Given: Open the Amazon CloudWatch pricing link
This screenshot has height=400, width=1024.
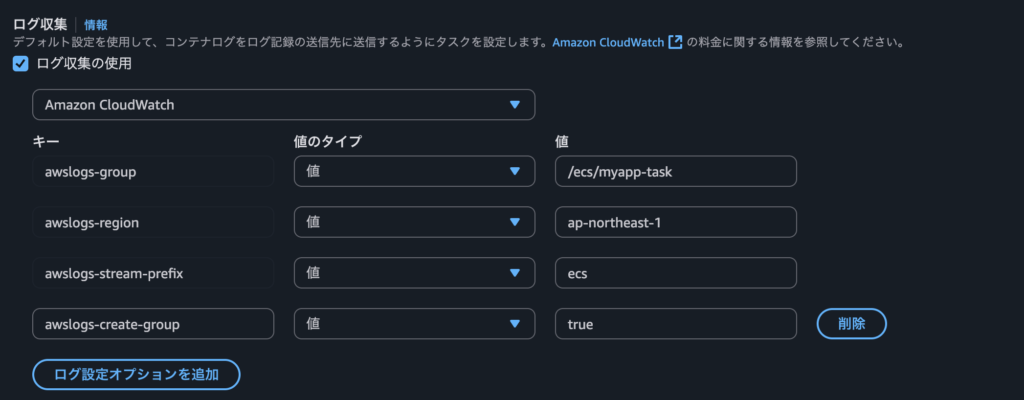Looking at the screenshot, I should [608, 42].
